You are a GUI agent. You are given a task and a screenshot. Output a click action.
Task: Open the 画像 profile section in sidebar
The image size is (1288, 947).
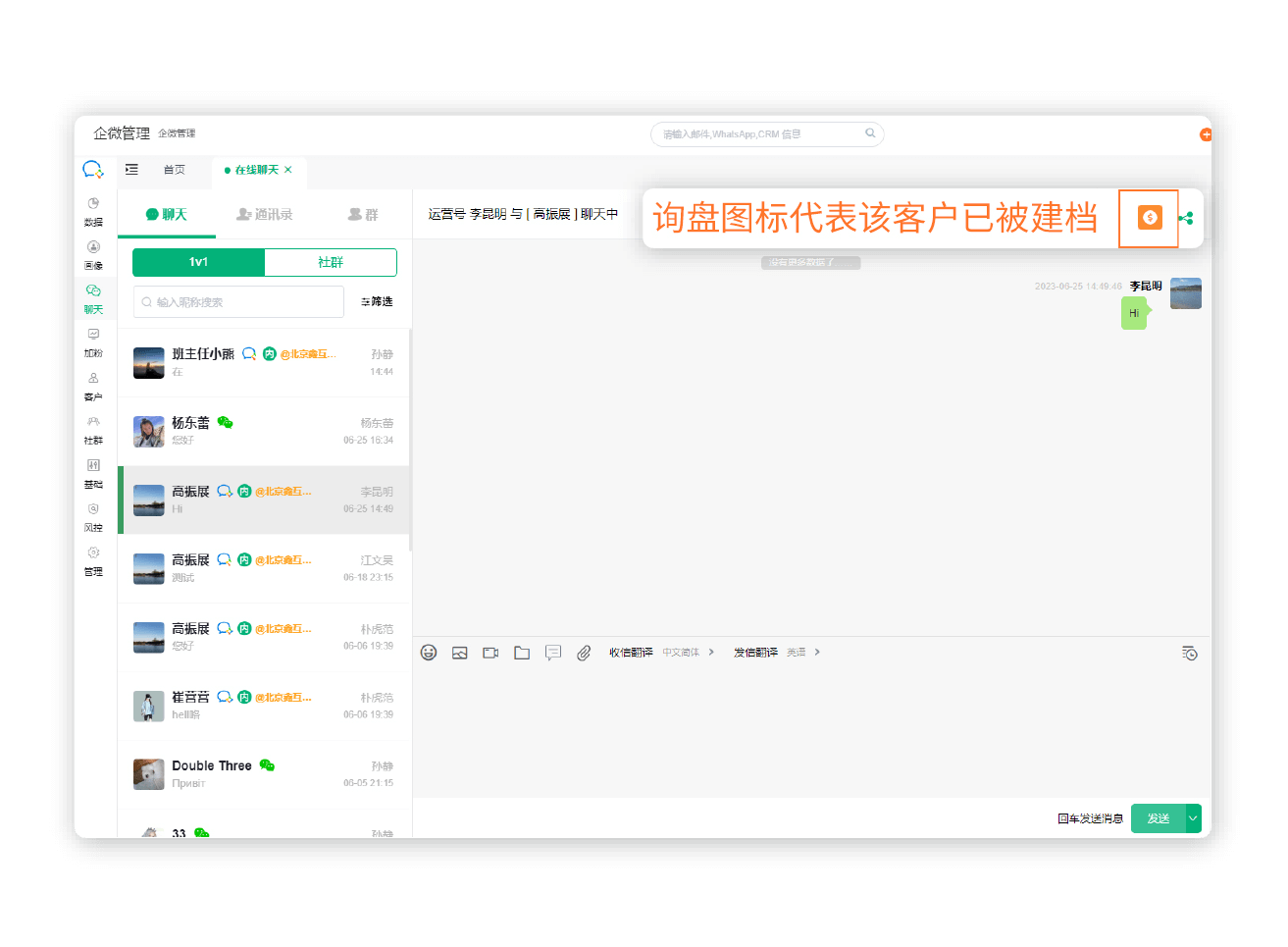tap(93, 255)
